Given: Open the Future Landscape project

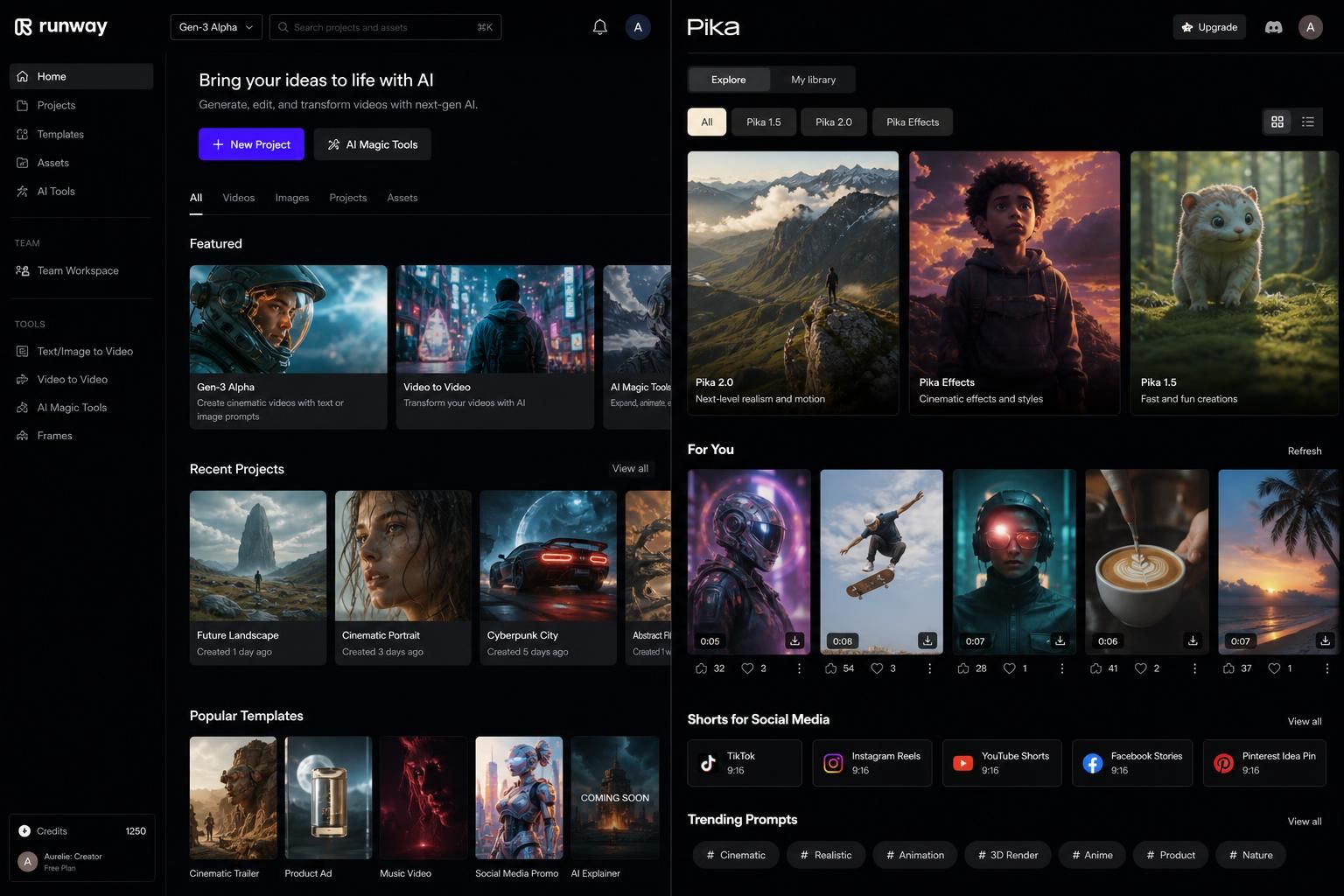Looking at the screenshot, I should (x=258, y=577).
